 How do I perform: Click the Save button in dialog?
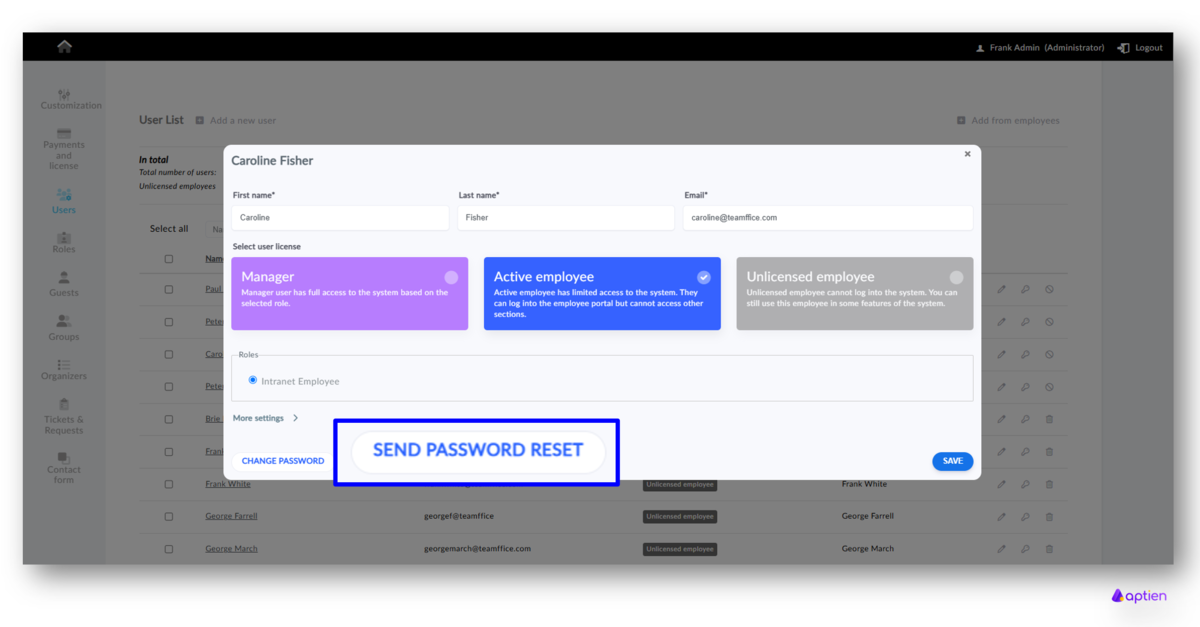coord(952,461)
